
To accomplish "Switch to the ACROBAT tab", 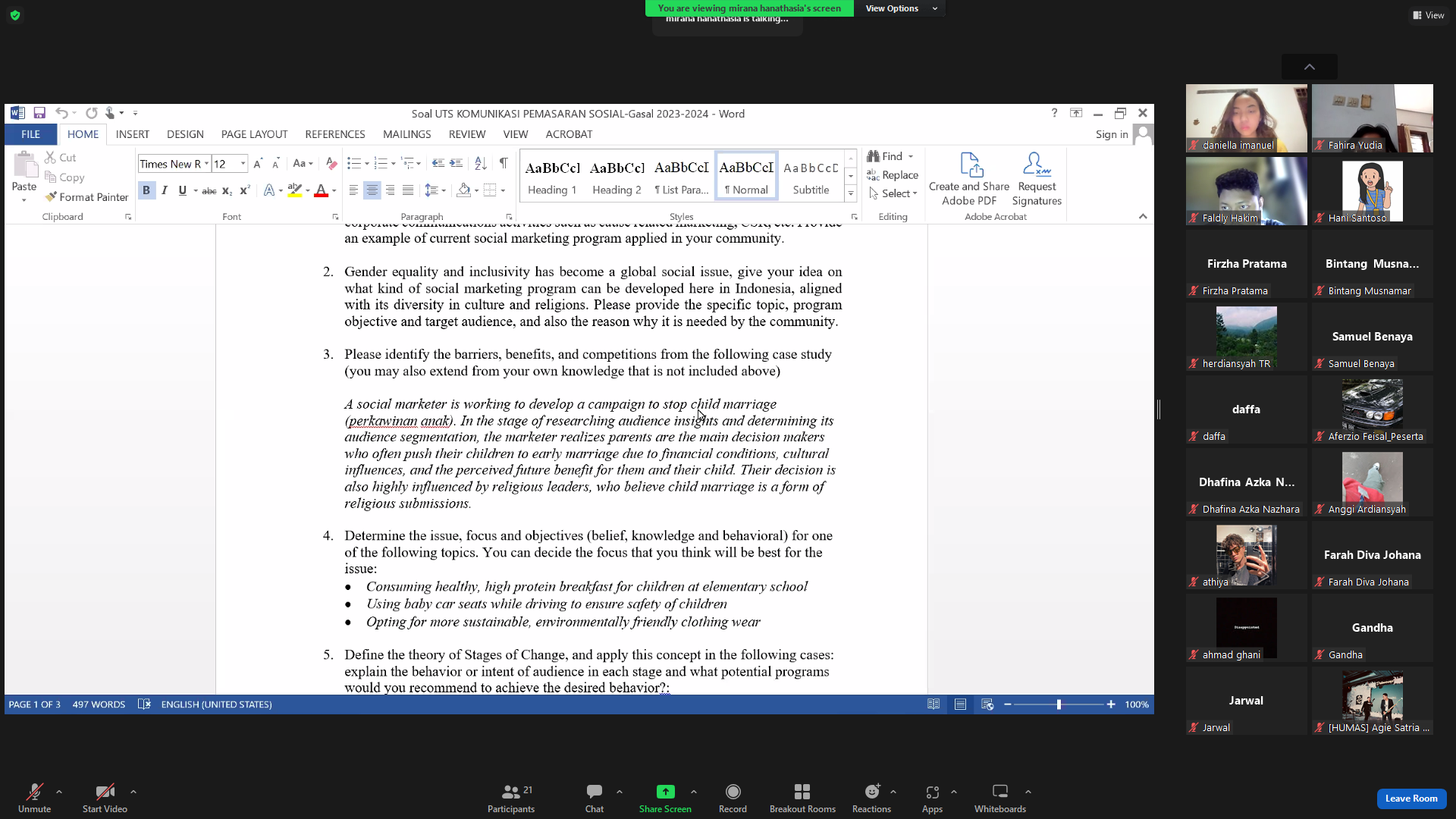I will pos(569,134).
